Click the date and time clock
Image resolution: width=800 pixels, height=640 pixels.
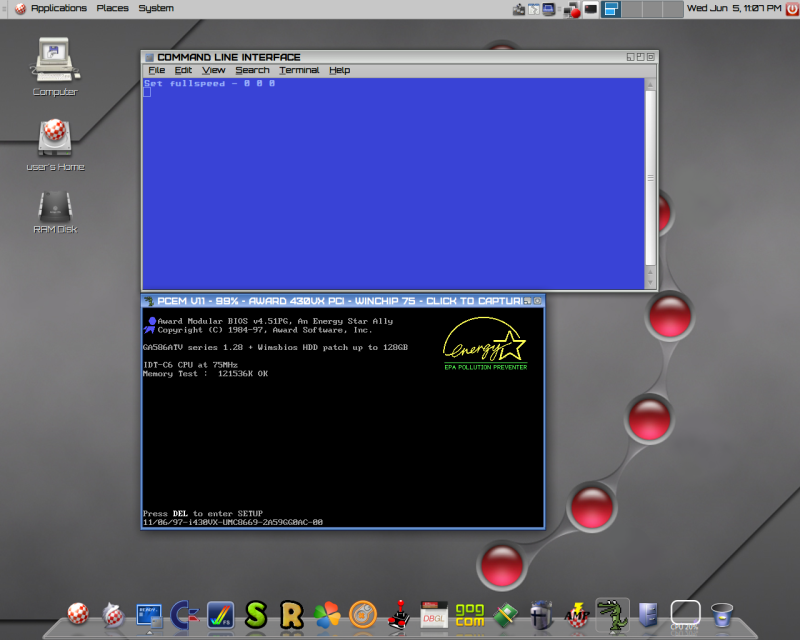point(734,8)
